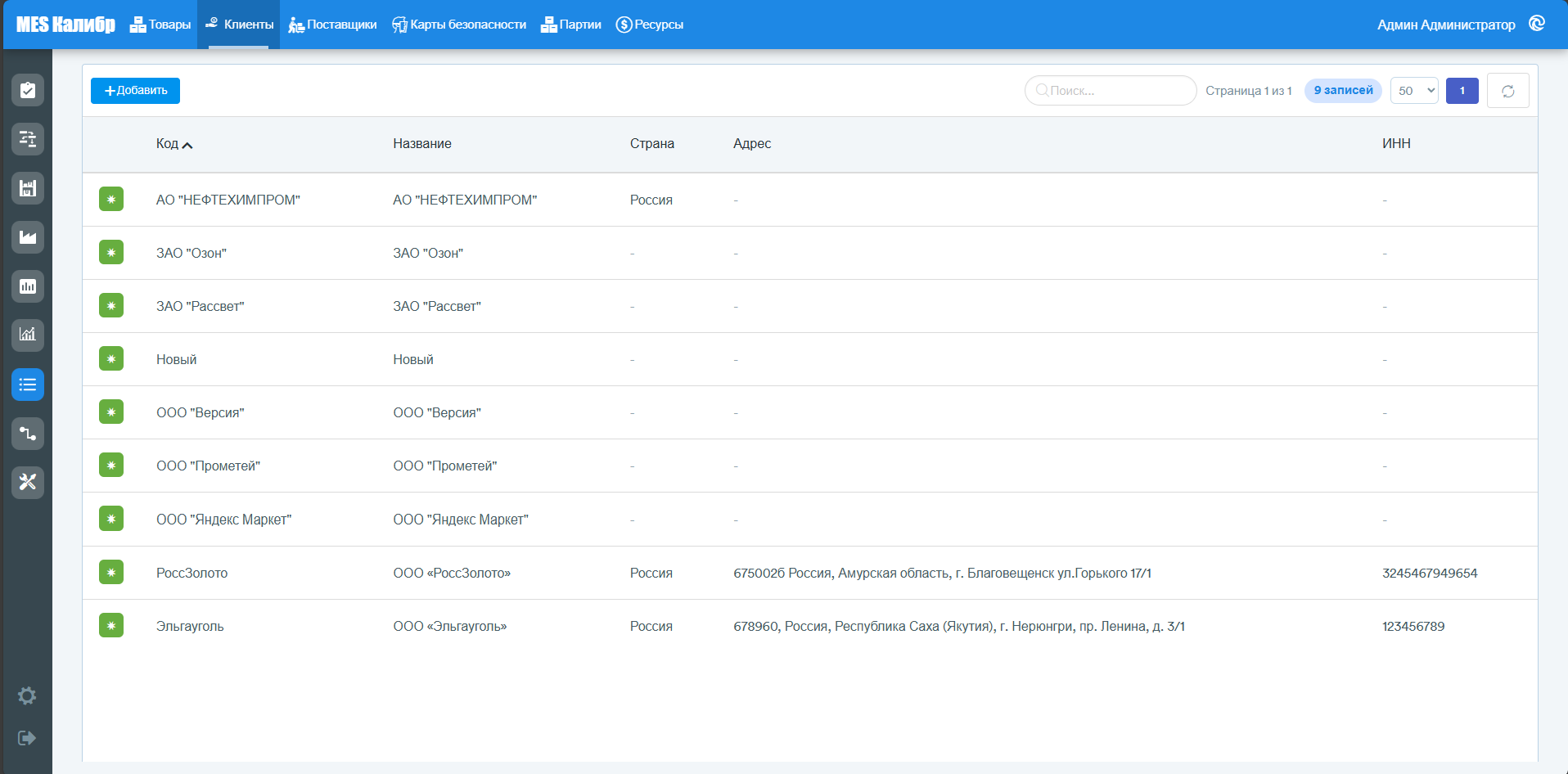Open the industry production sidebar icon
Viewport: 1568px width, 774px height.
[x=28, y=237]
